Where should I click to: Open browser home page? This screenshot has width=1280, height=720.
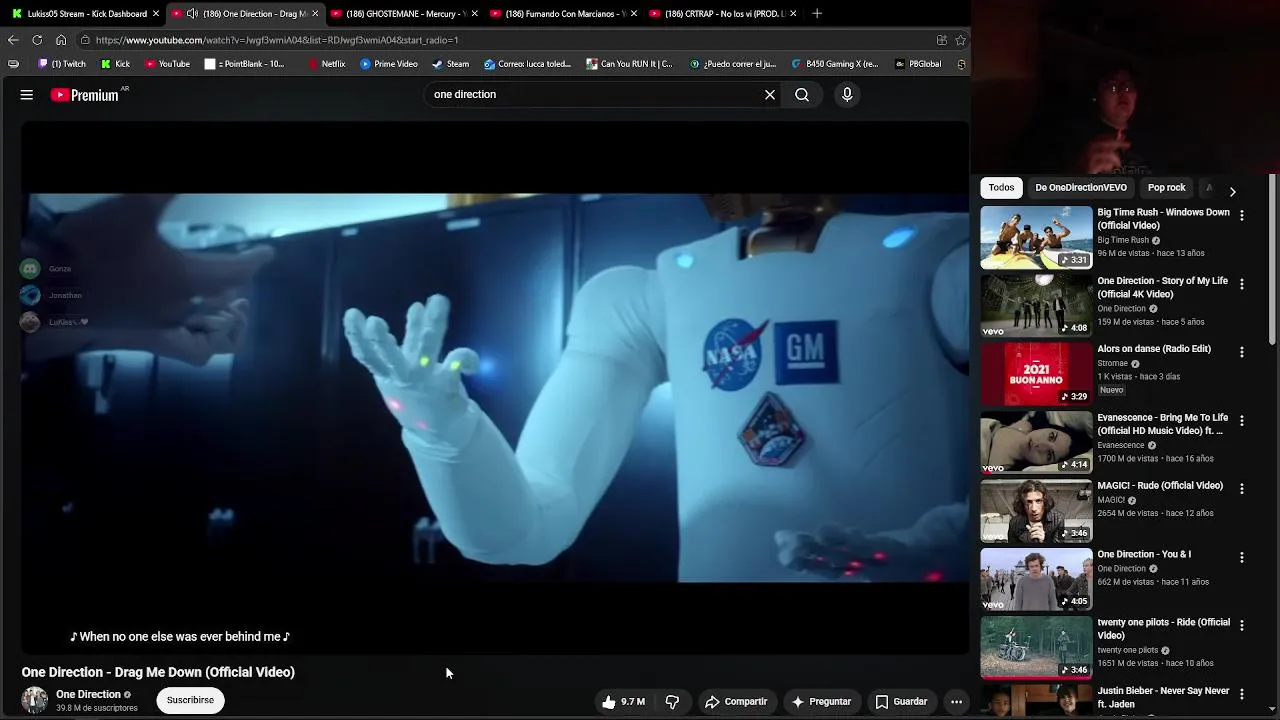tap(61, 40)
